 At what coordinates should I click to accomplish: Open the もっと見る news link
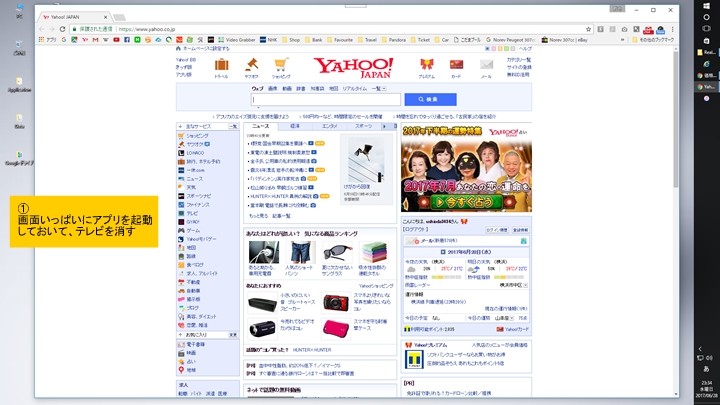pyautogui.click(x=258, y=216)
